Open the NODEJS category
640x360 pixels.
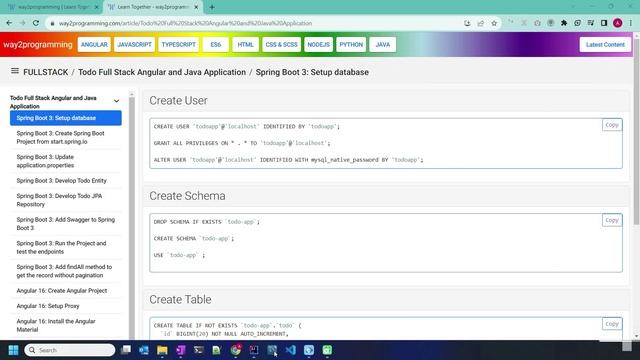(319, 44)
